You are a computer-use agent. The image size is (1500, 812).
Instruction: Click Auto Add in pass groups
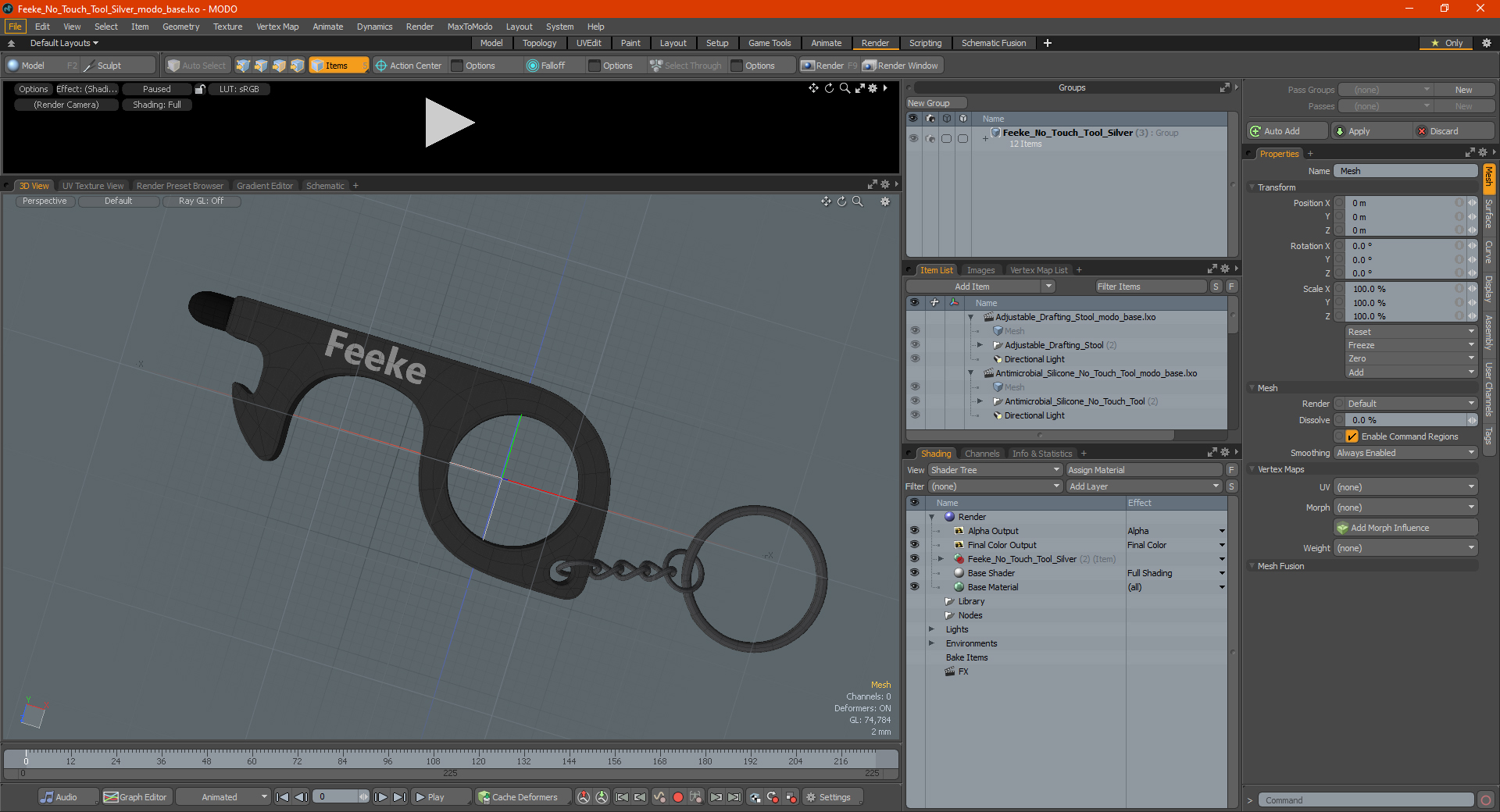point(1287,131)
